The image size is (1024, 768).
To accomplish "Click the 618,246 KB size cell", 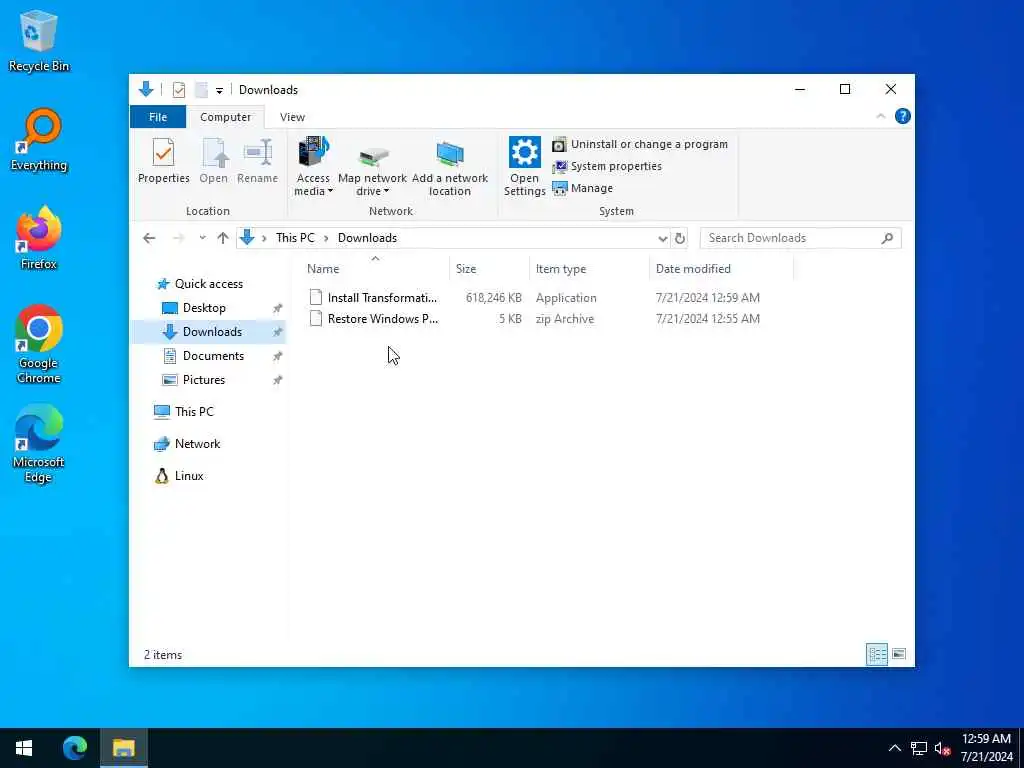I will coord(494,298).
